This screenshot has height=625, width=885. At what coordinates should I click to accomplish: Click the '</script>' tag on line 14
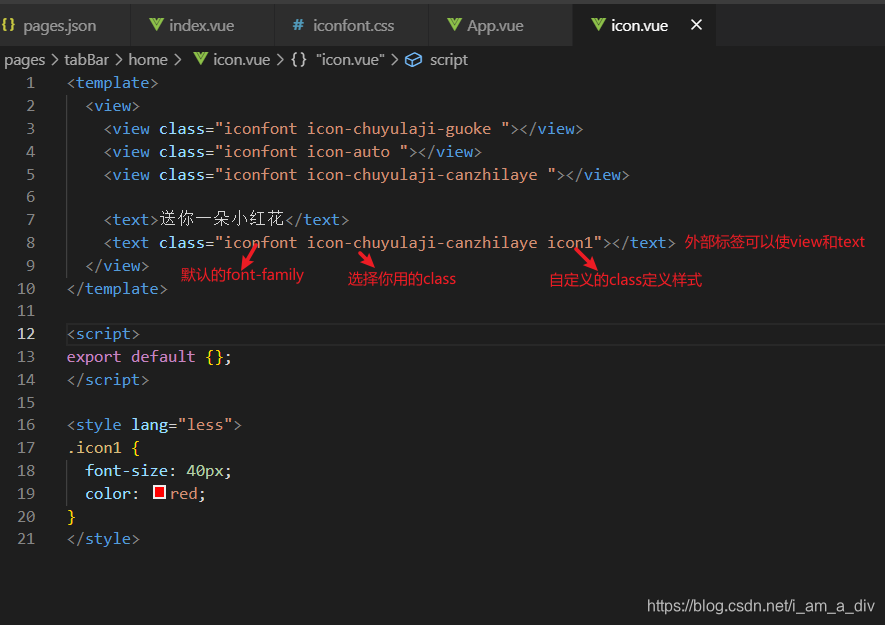click(108, 379)
